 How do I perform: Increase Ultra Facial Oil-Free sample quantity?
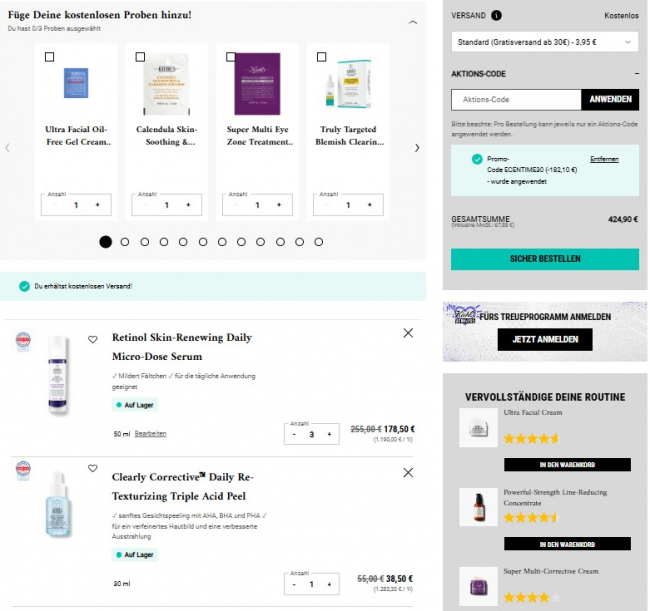(x=97, y=205)
